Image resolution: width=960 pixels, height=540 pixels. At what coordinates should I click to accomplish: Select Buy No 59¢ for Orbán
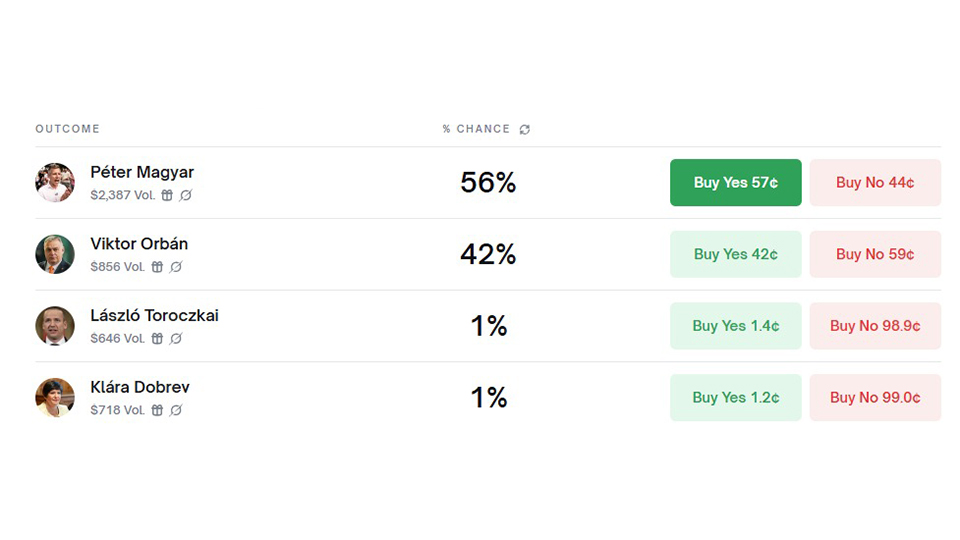(x=875, y=254)
